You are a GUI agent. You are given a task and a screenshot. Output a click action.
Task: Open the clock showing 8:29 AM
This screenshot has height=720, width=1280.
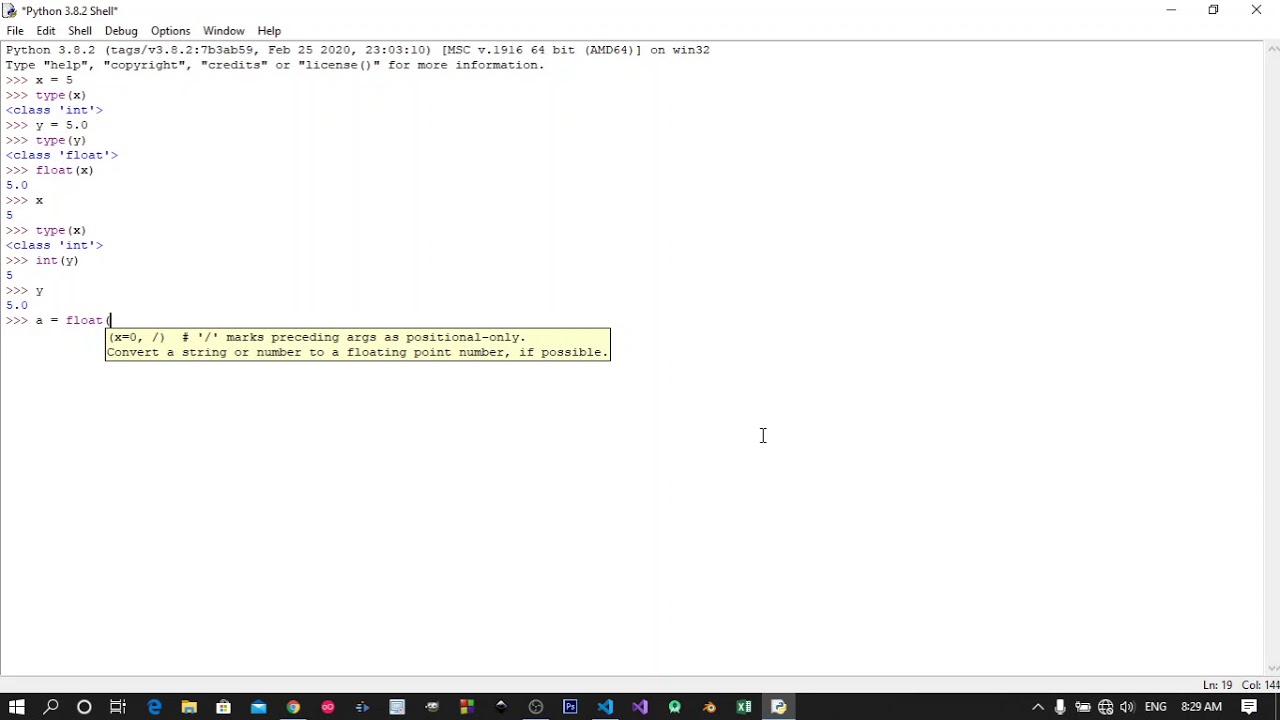(x=1201, y=707)
